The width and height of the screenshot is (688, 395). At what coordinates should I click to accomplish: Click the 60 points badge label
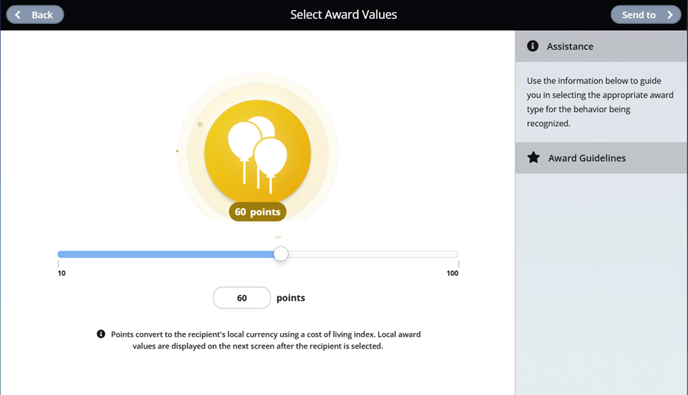(258, 212)
